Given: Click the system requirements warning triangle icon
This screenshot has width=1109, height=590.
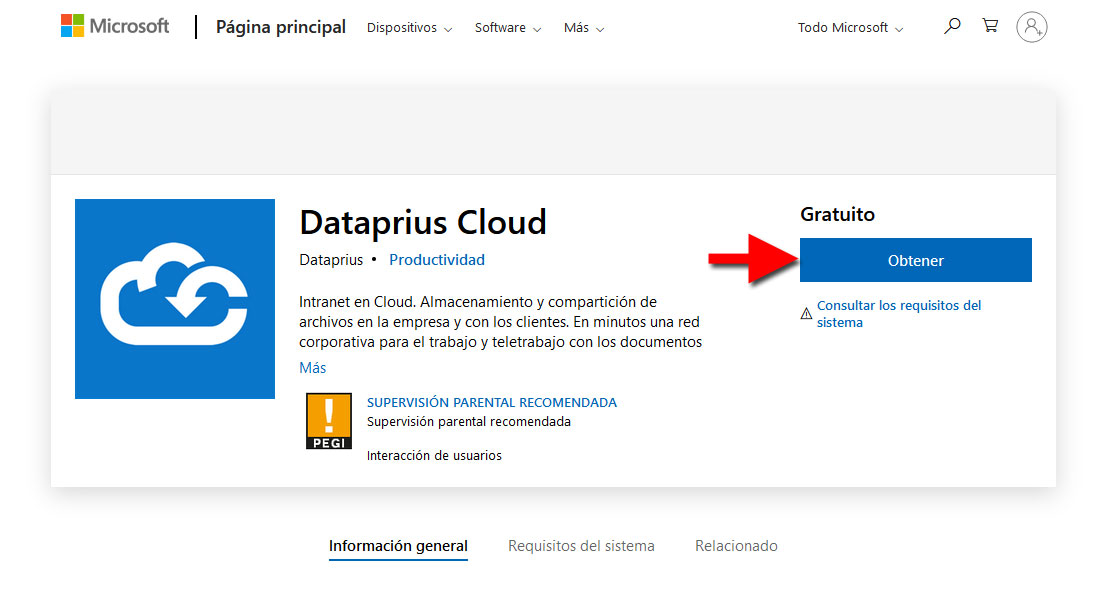Looking at the screenshot, I should click(x=806, y=313).
